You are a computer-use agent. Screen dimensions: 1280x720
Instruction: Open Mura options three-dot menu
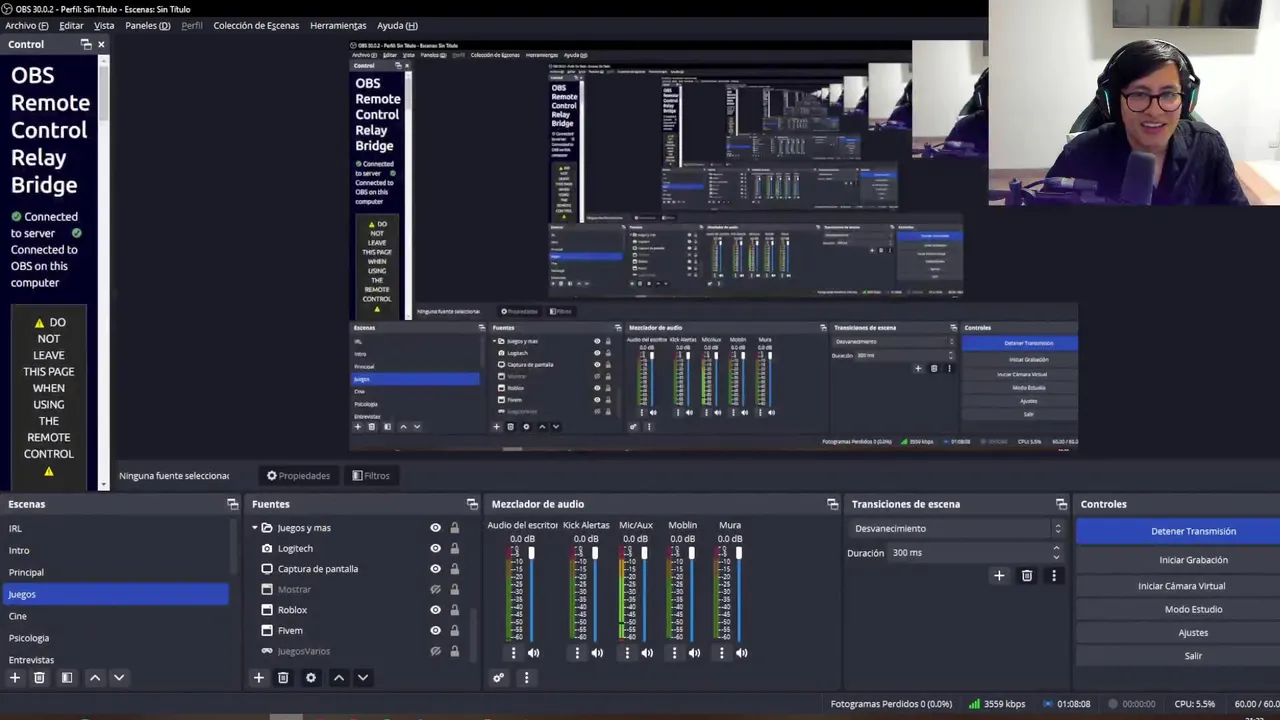722,653
